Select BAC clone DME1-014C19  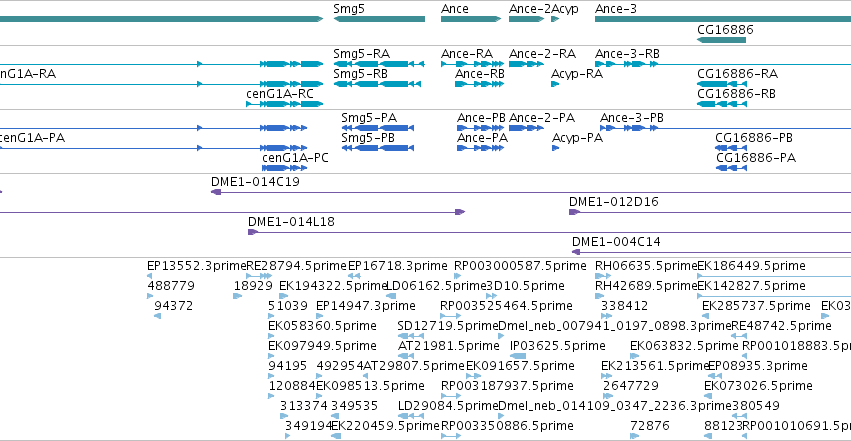(x=255, y=182)
